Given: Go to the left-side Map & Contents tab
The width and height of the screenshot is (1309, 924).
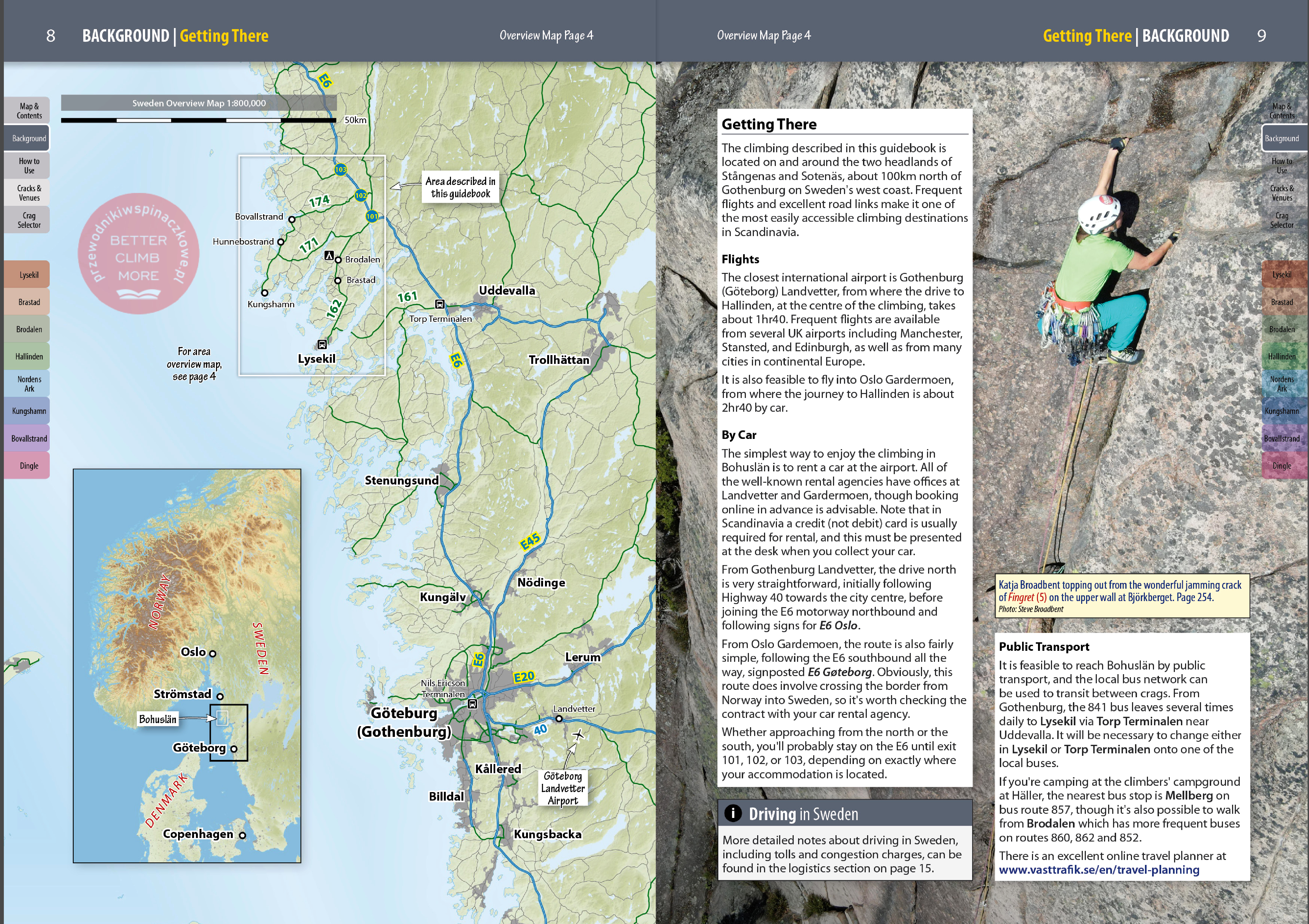Looking at the screenshot, I should tap(29, 110).
